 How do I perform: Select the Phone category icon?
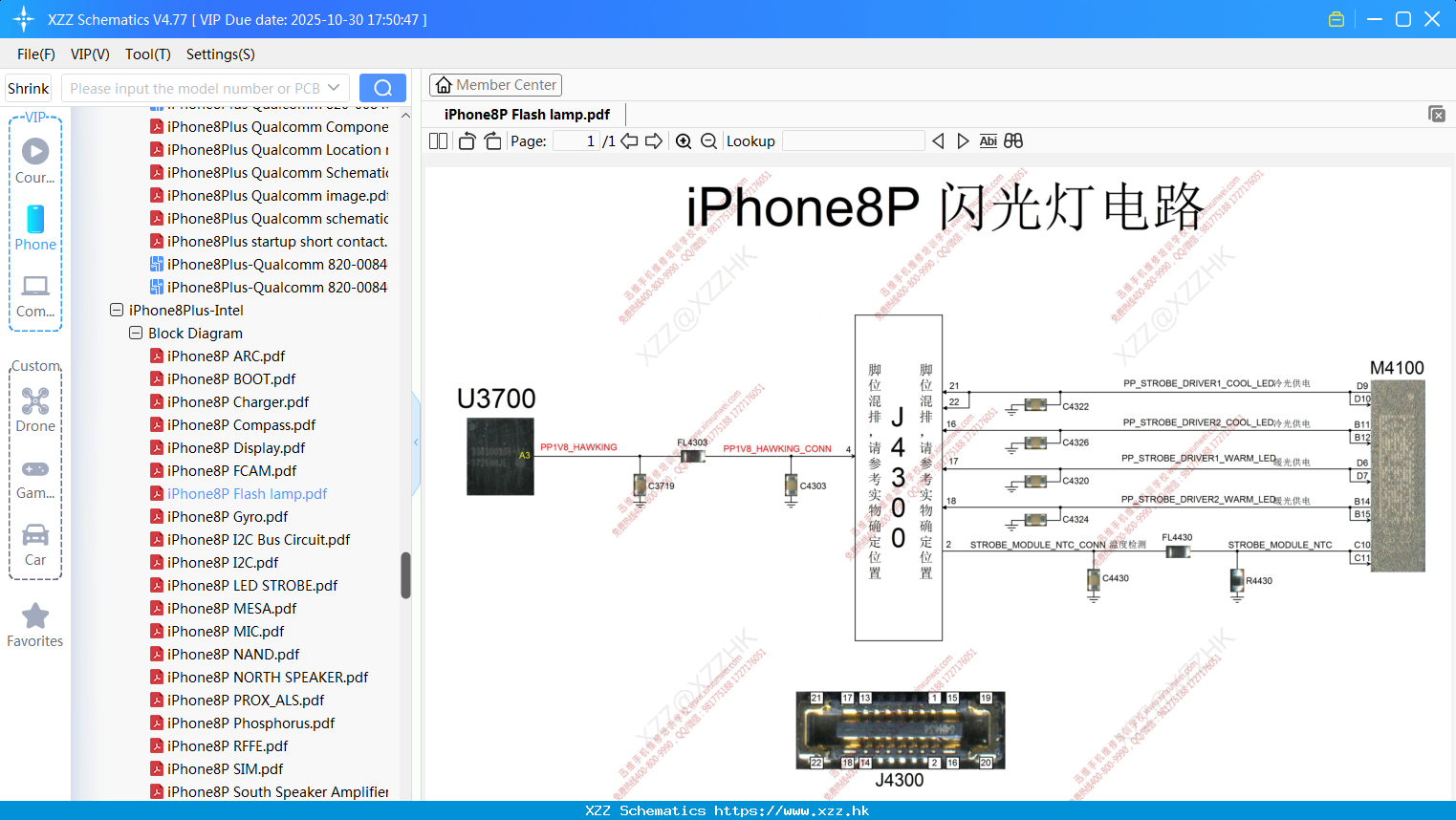coord(35,227)
